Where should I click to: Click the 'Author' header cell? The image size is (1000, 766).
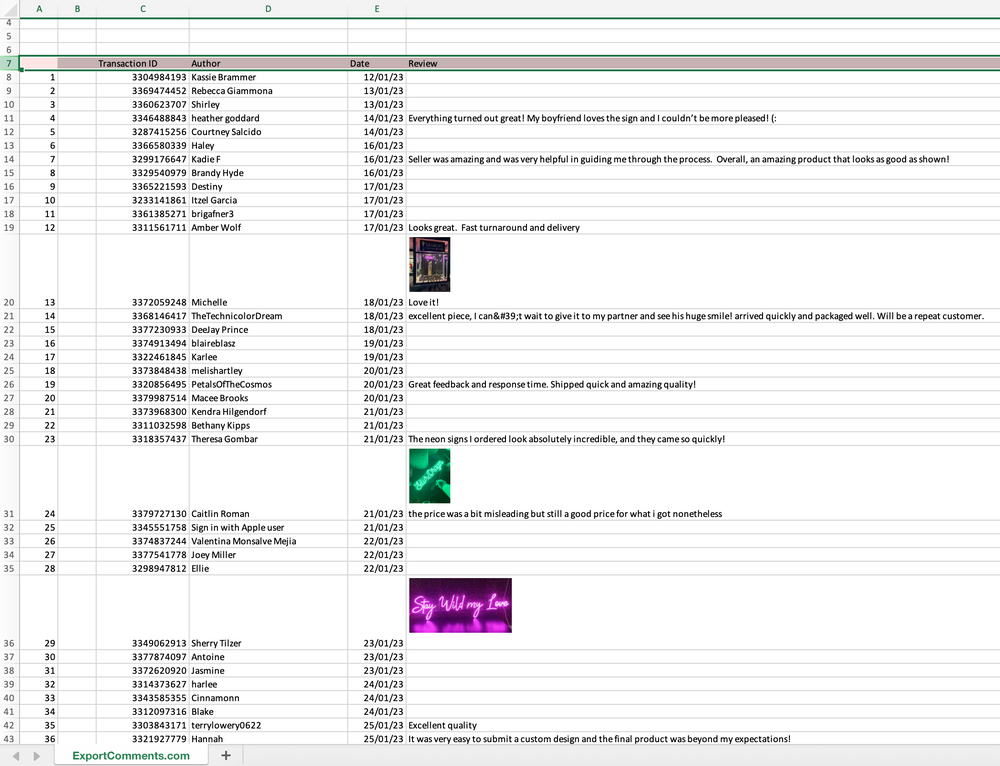pos(268,64)
